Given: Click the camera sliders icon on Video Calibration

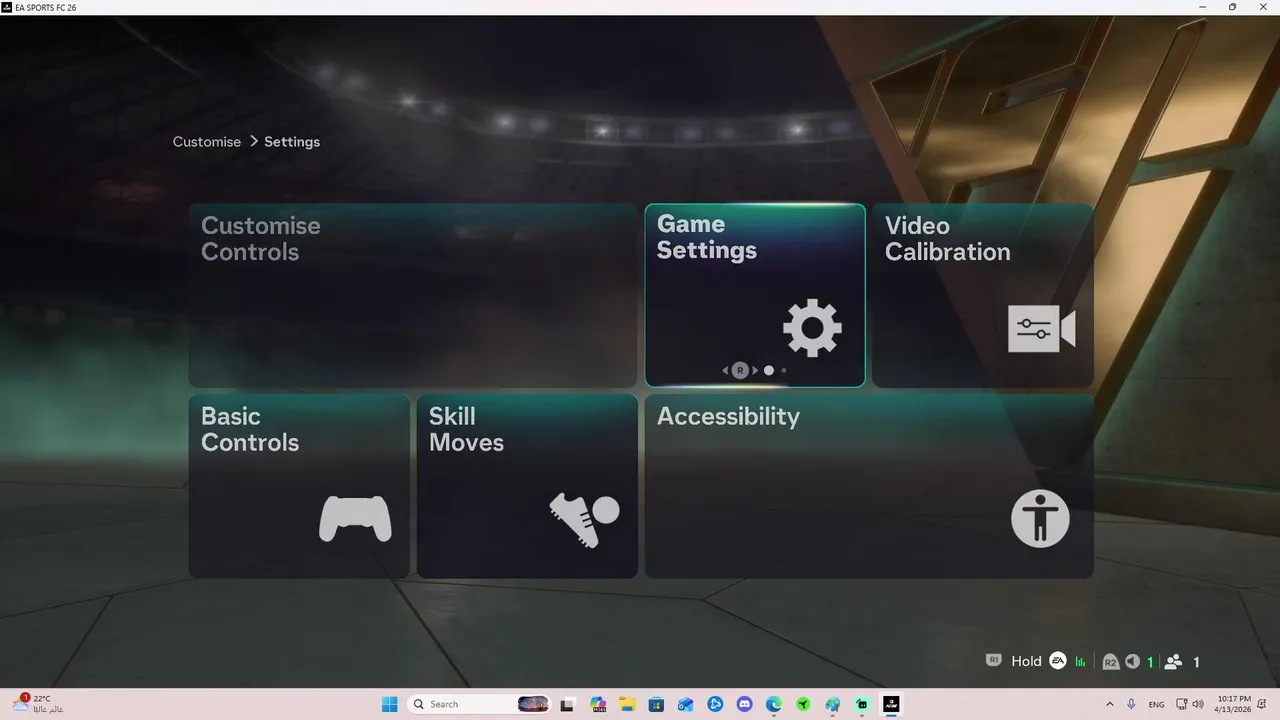Looking at the screenshot, I should (1041, 330).
